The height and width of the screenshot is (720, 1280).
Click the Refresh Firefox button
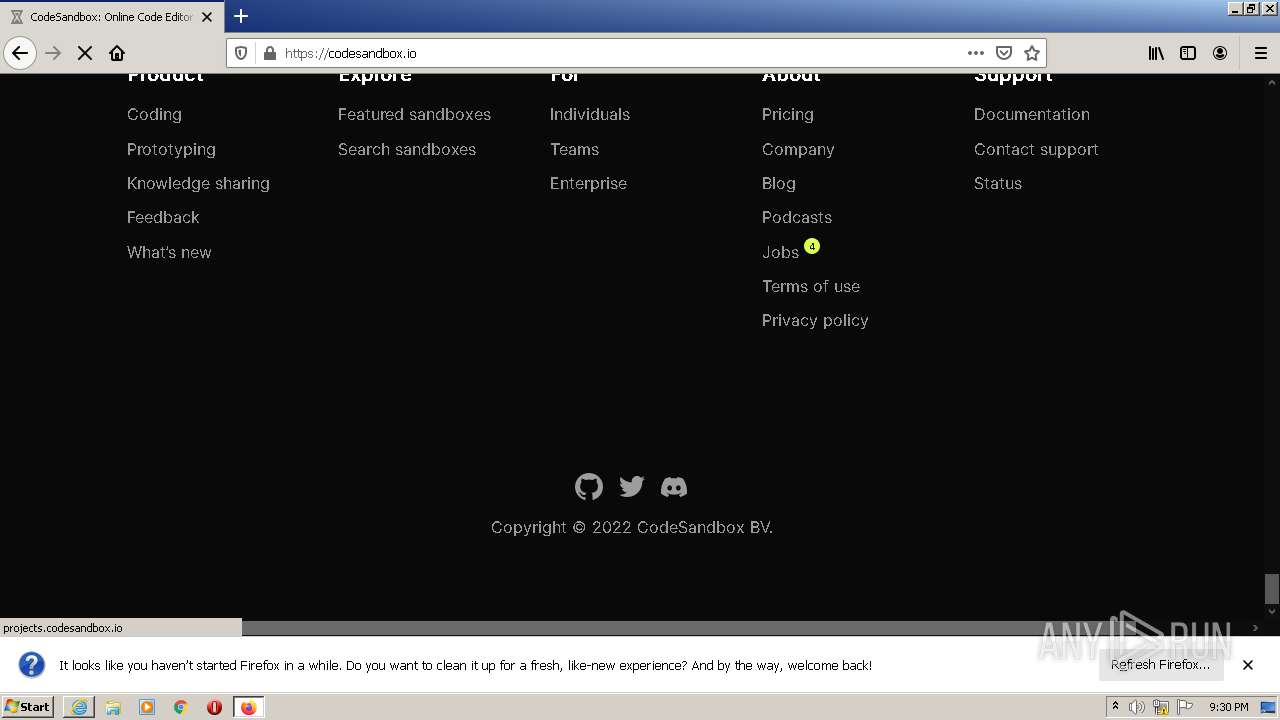tap(1160, 665)
